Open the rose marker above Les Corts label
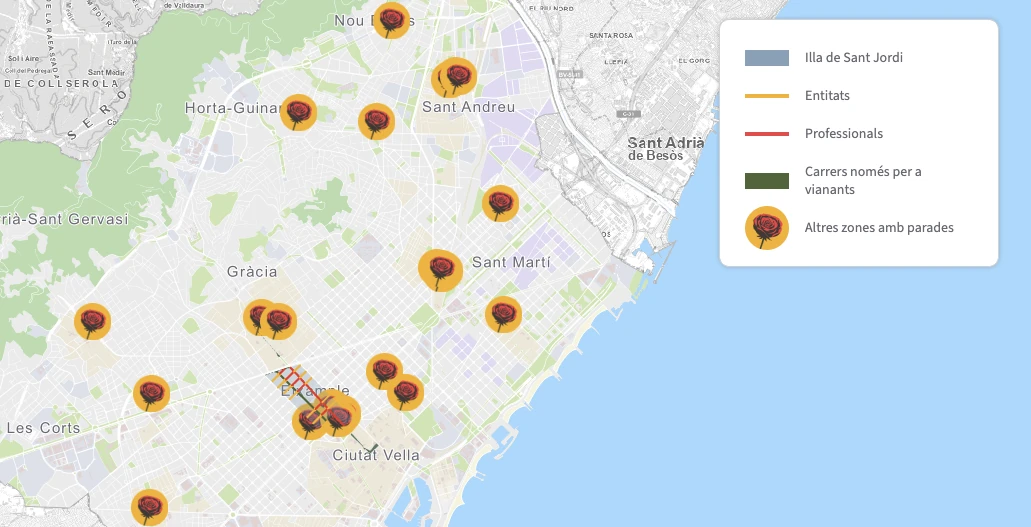This screenshot has height=527, width=1031. (x=151, y=393)
